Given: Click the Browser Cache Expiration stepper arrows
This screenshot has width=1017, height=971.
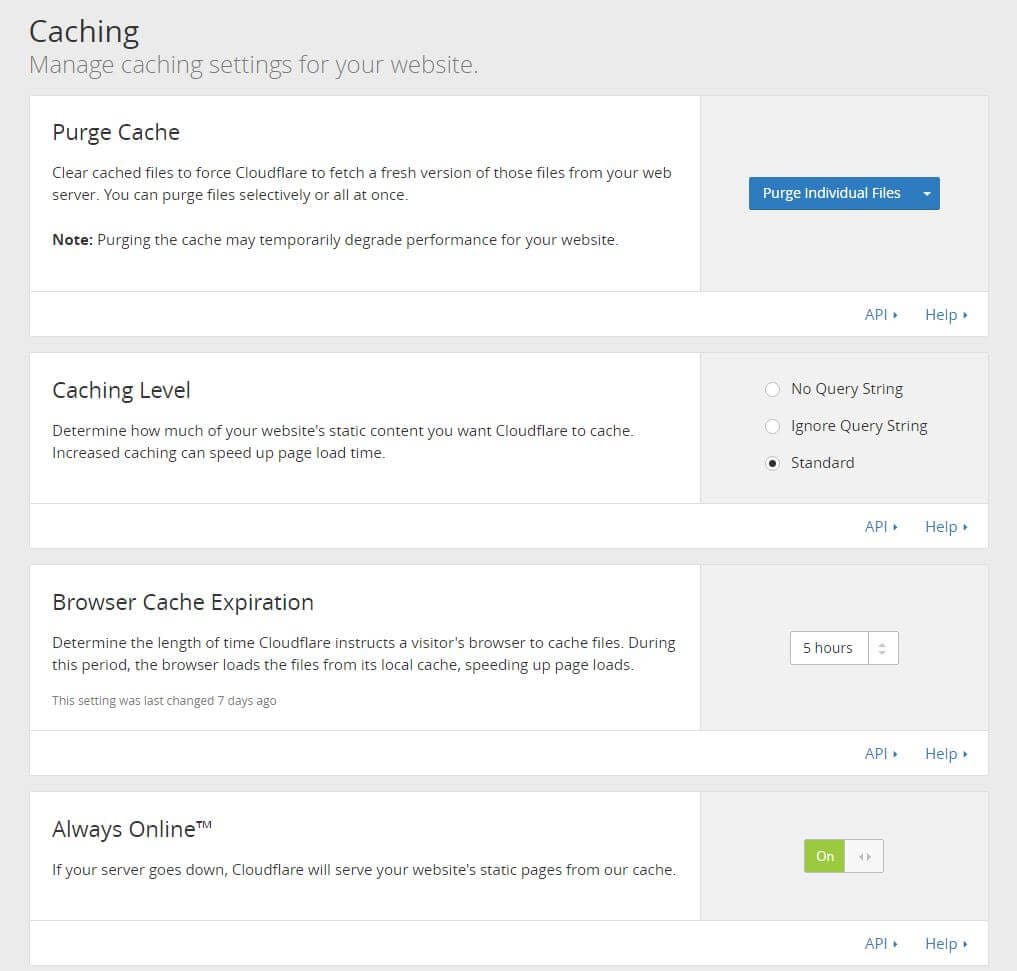Looking at the screenshot, I should click(882, 648).
